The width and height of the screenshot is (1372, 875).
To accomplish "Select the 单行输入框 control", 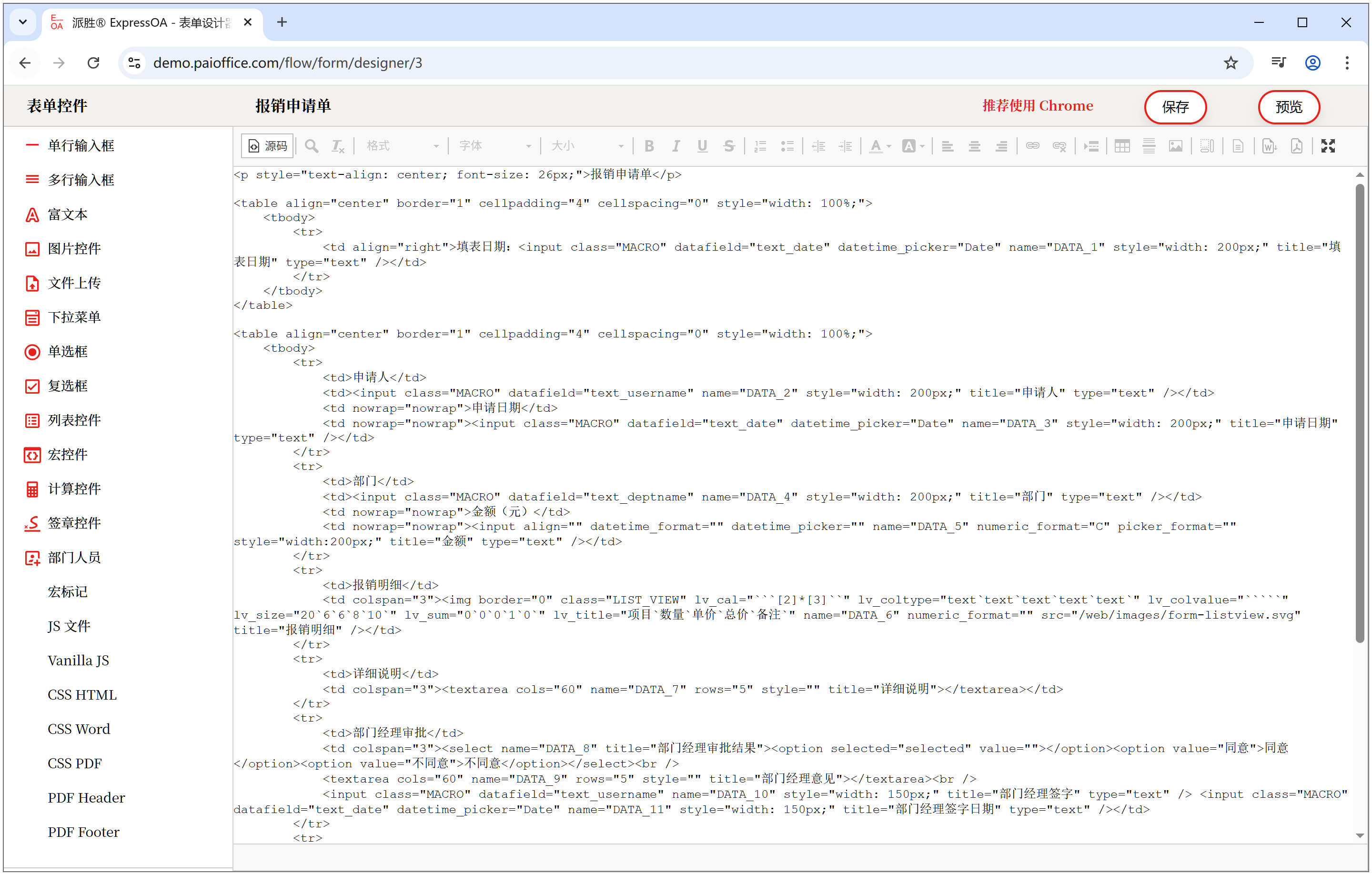I will [x=81, y=145].
